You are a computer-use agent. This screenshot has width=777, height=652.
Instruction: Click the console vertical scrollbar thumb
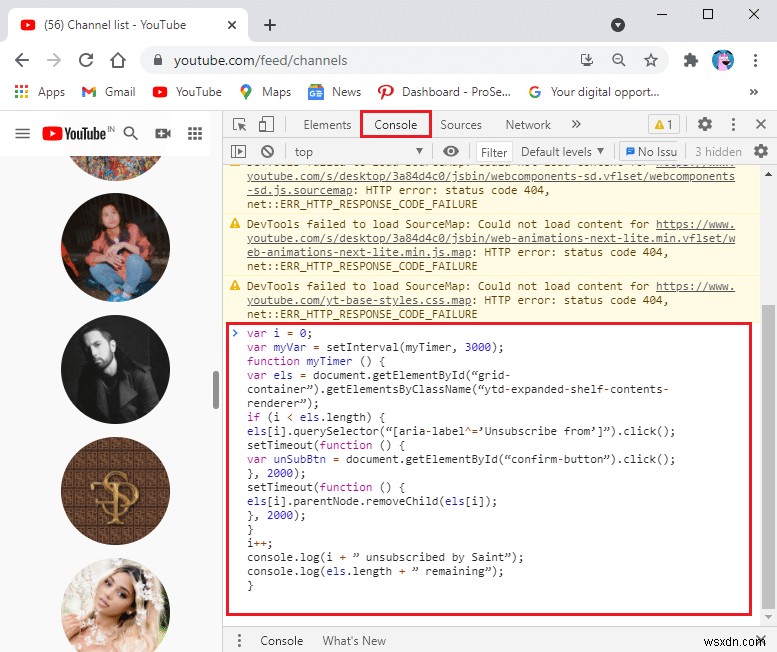(x=768, y=456)
